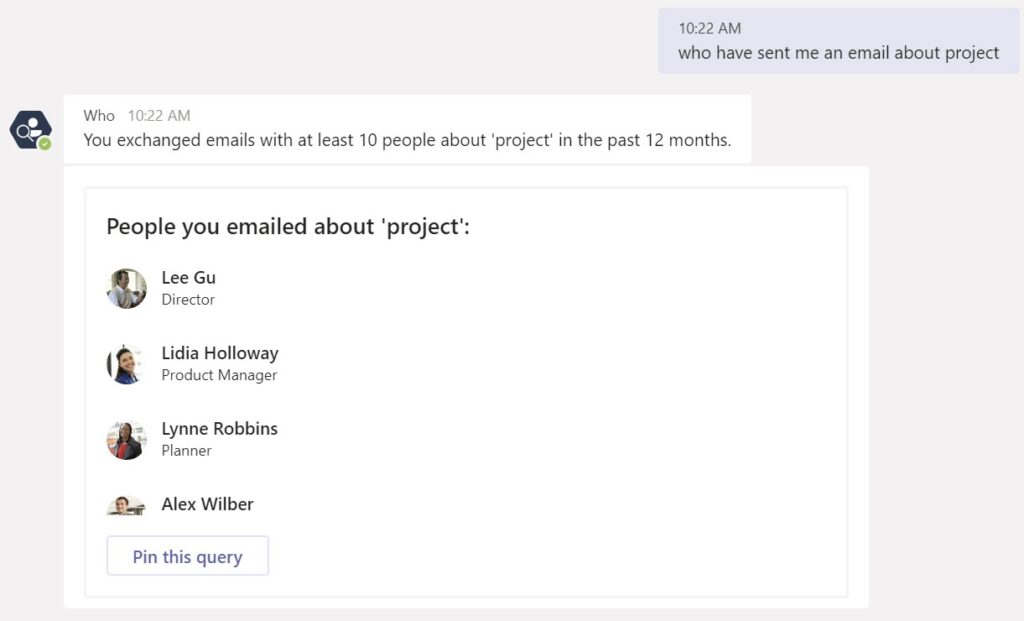Click the 'Who' sender name label

point(99,116)
